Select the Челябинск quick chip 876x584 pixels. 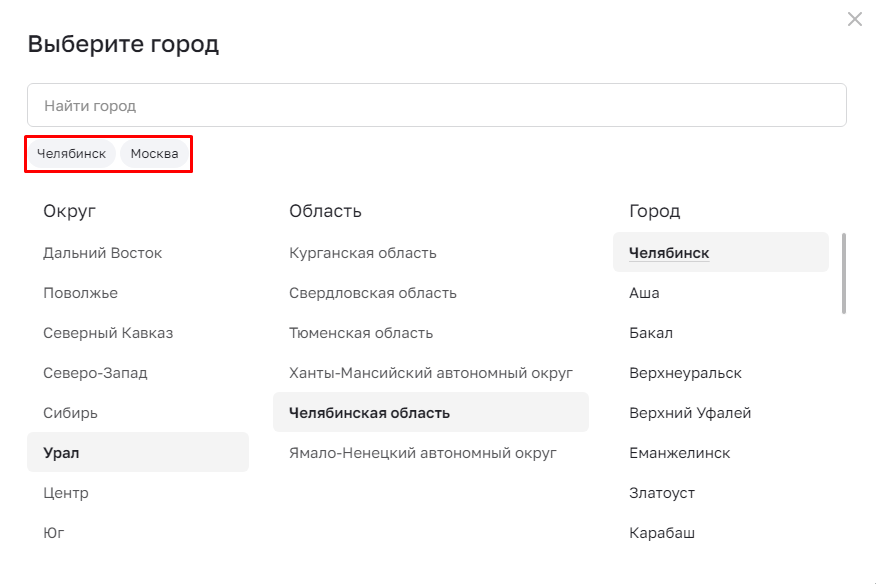[x=72, y=154]
